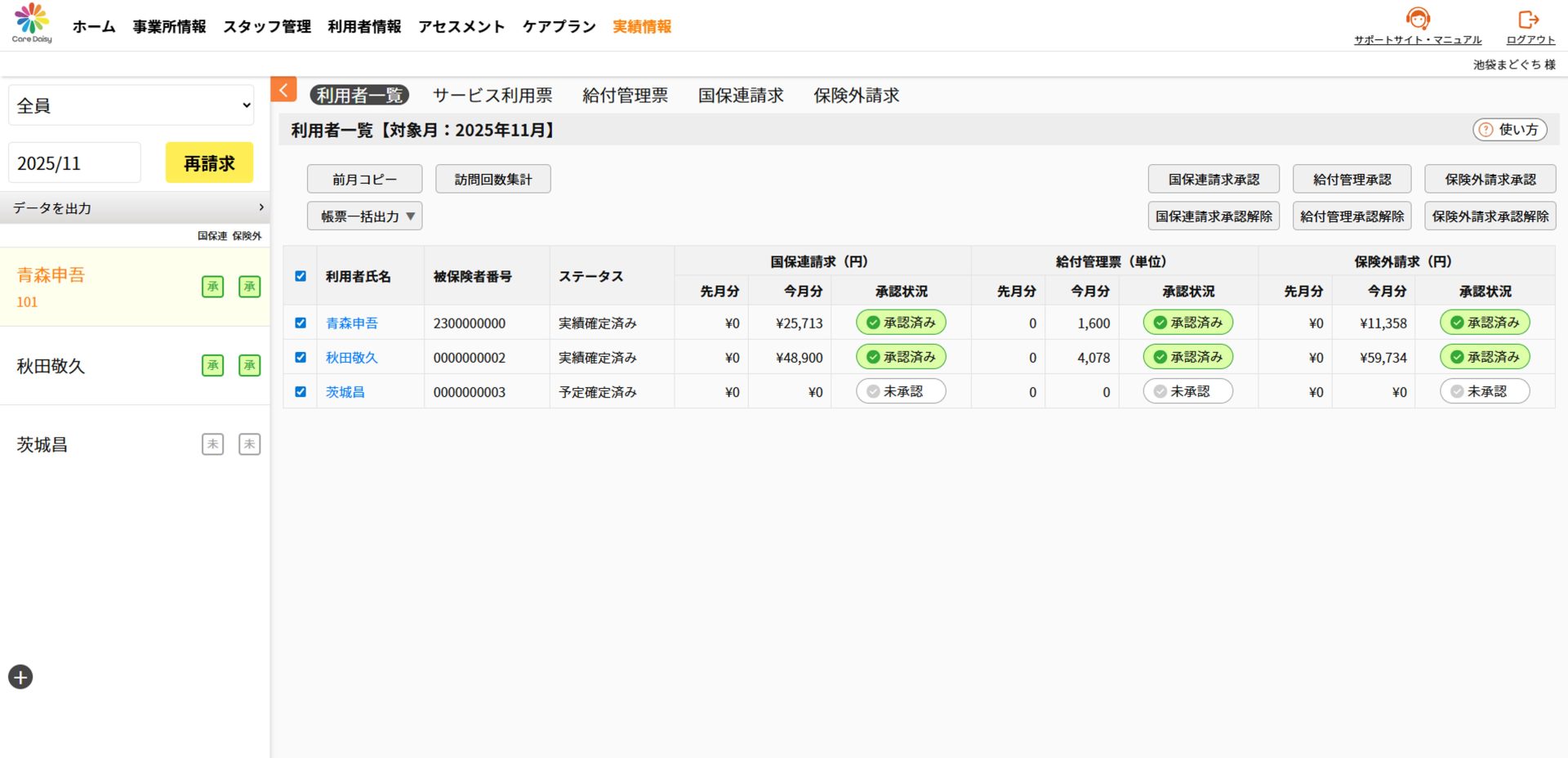Click 青森申吾's 国保連 approval badge in sidebar
This screenshot has width=1568, height=758.
(x=212, y=287)
